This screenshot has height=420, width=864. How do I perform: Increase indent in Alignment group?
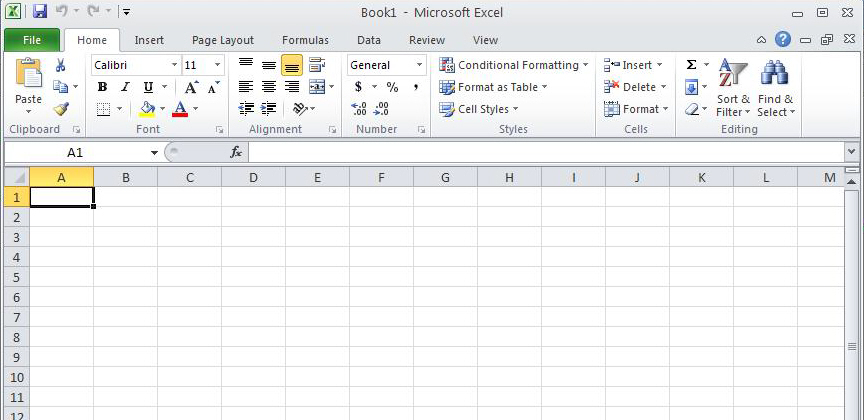(x=268, y=109)
